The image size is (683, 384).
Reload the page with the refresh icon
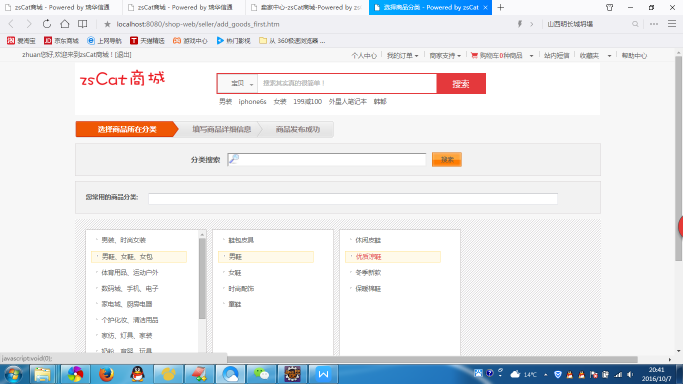[x=47, y=24]
